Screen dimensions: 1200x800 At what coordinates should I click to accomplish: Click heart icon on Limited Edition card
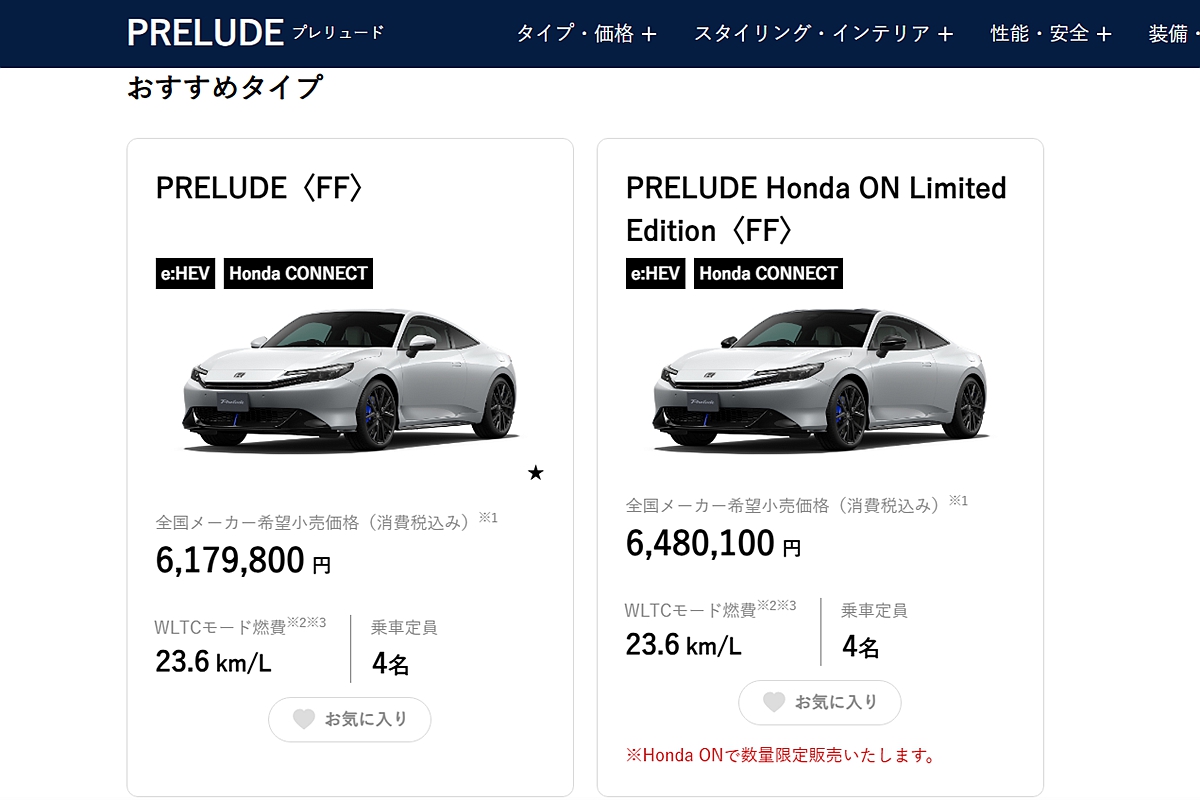[x=774, y=702]
